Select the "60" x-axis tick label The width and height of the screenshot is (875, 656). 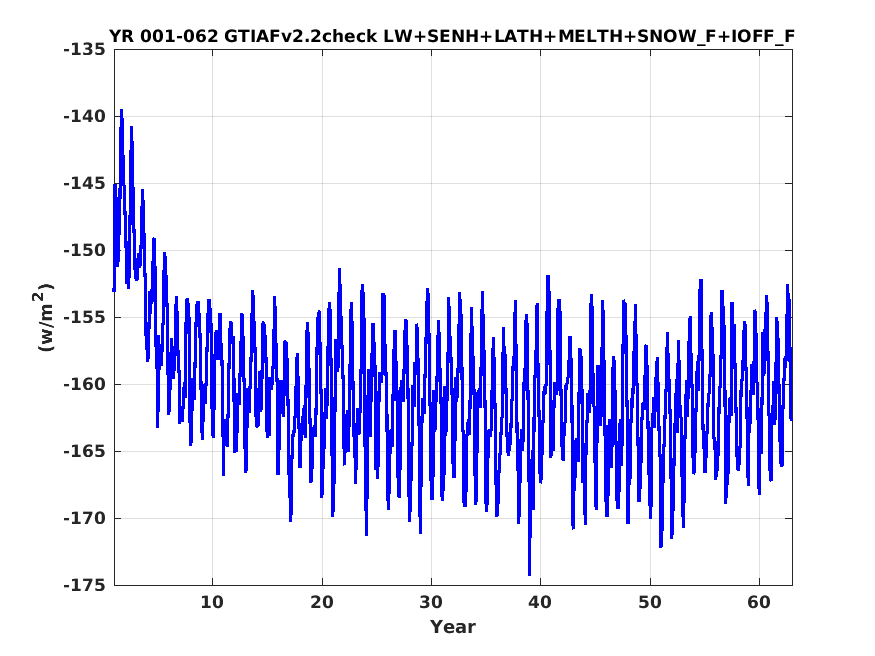[759, 602]
